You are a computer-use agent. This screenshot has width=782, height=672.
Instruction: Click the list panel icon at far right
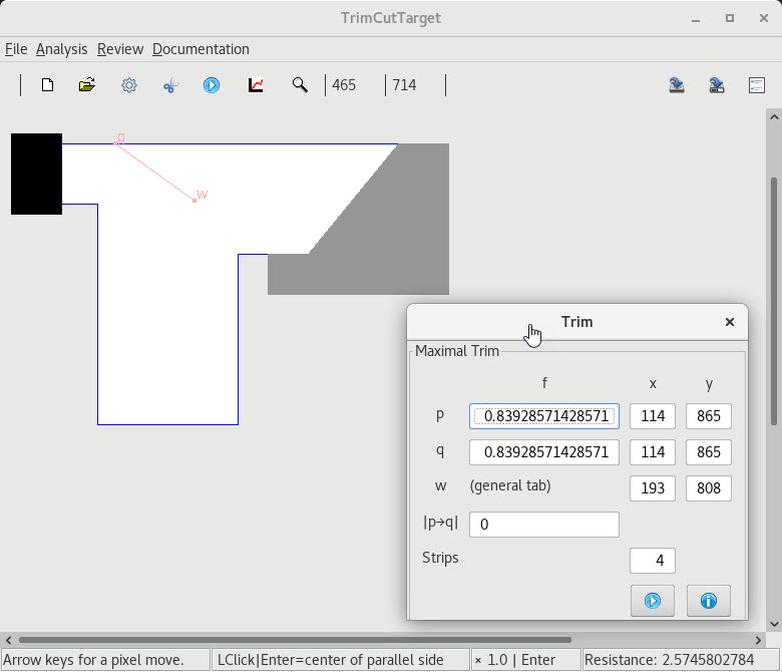tap(757, 85)
